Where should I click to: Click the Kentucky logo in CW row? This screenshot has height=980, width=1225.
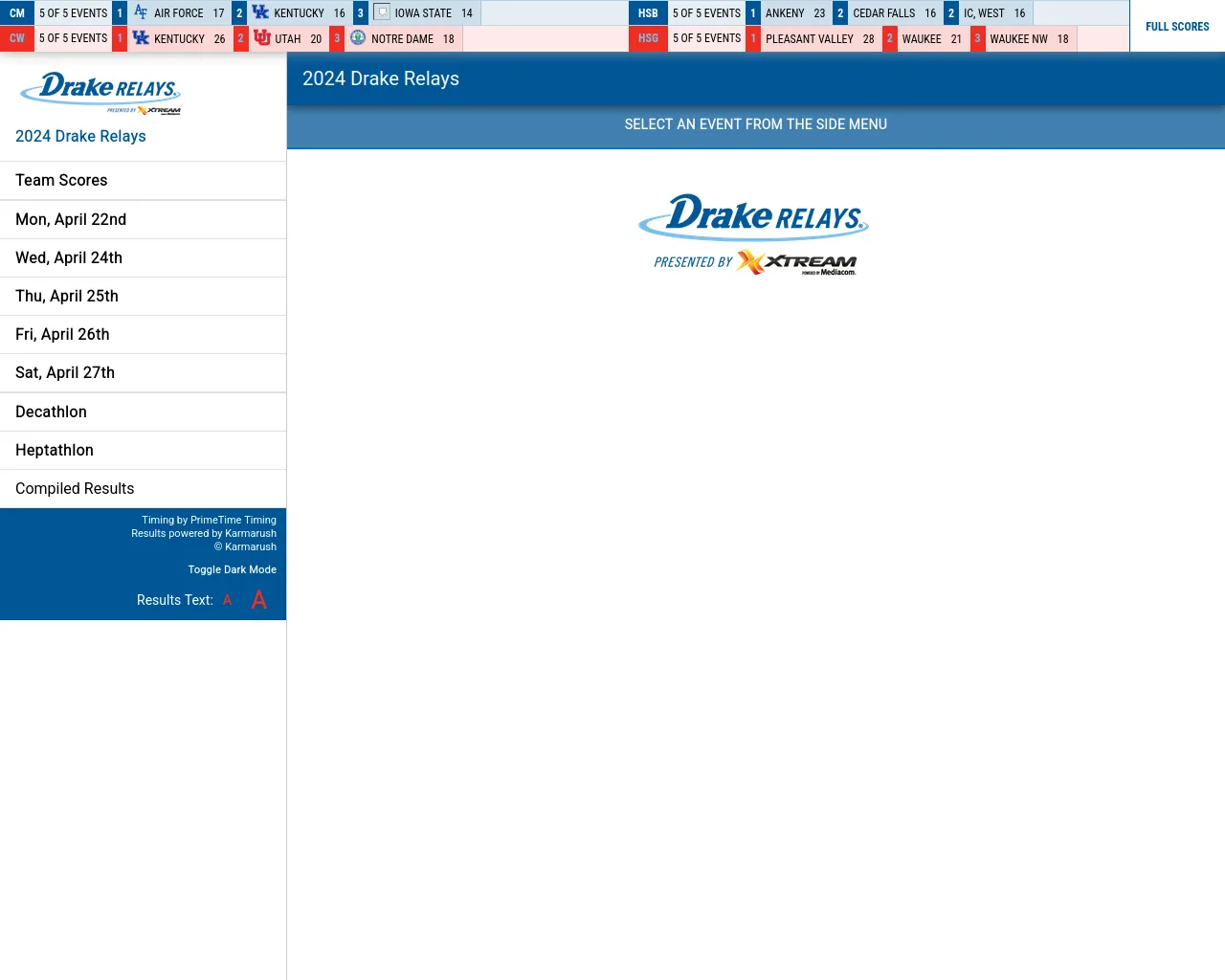click(x=141, y=38)
